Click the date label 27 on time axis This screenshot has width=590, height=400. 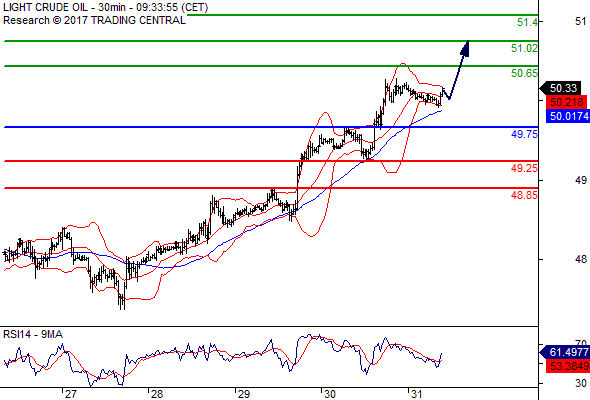click(x=70, y=394)
